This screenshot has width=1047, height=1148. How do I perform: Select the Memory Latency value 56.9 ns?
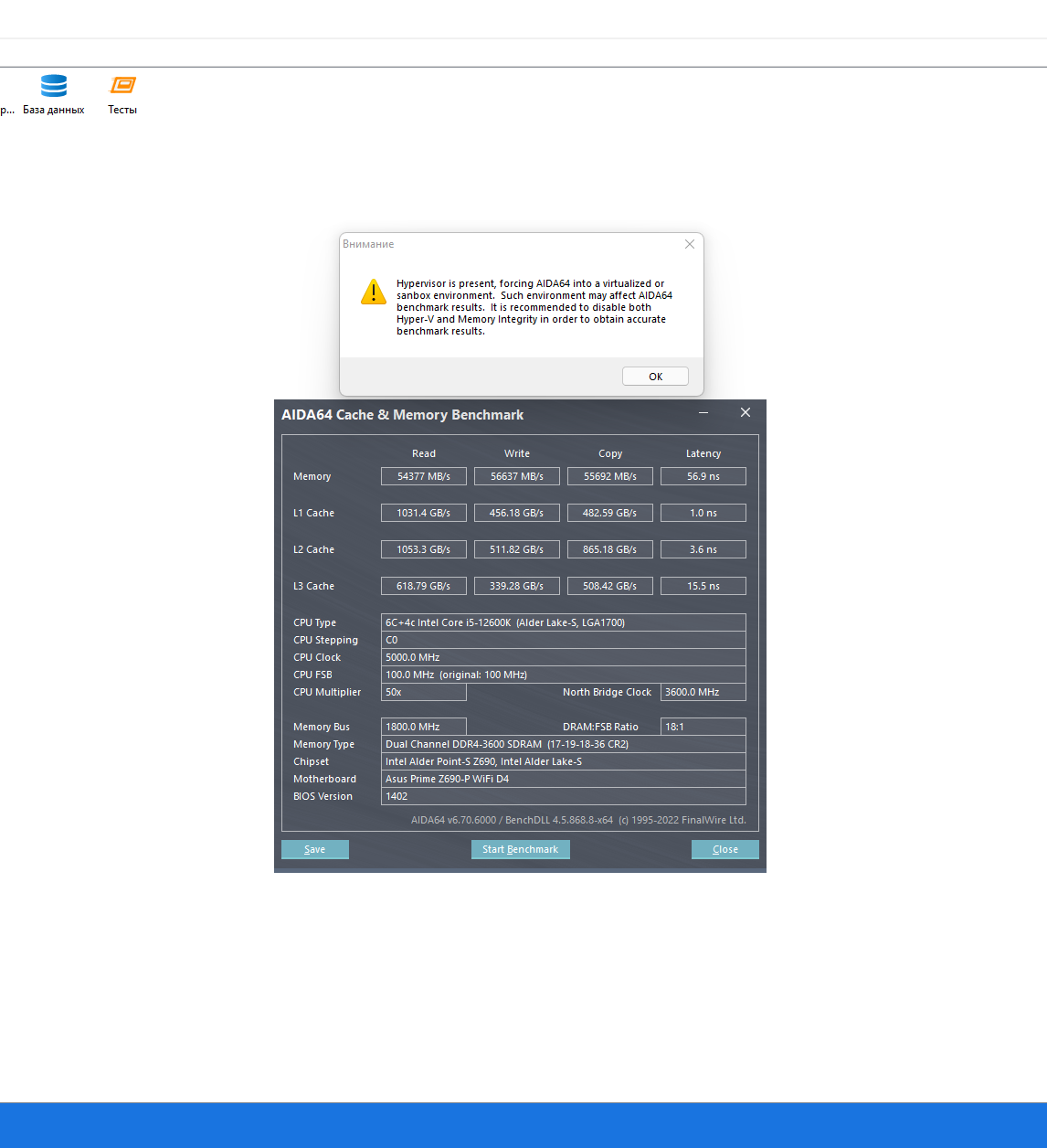(703, 476)
